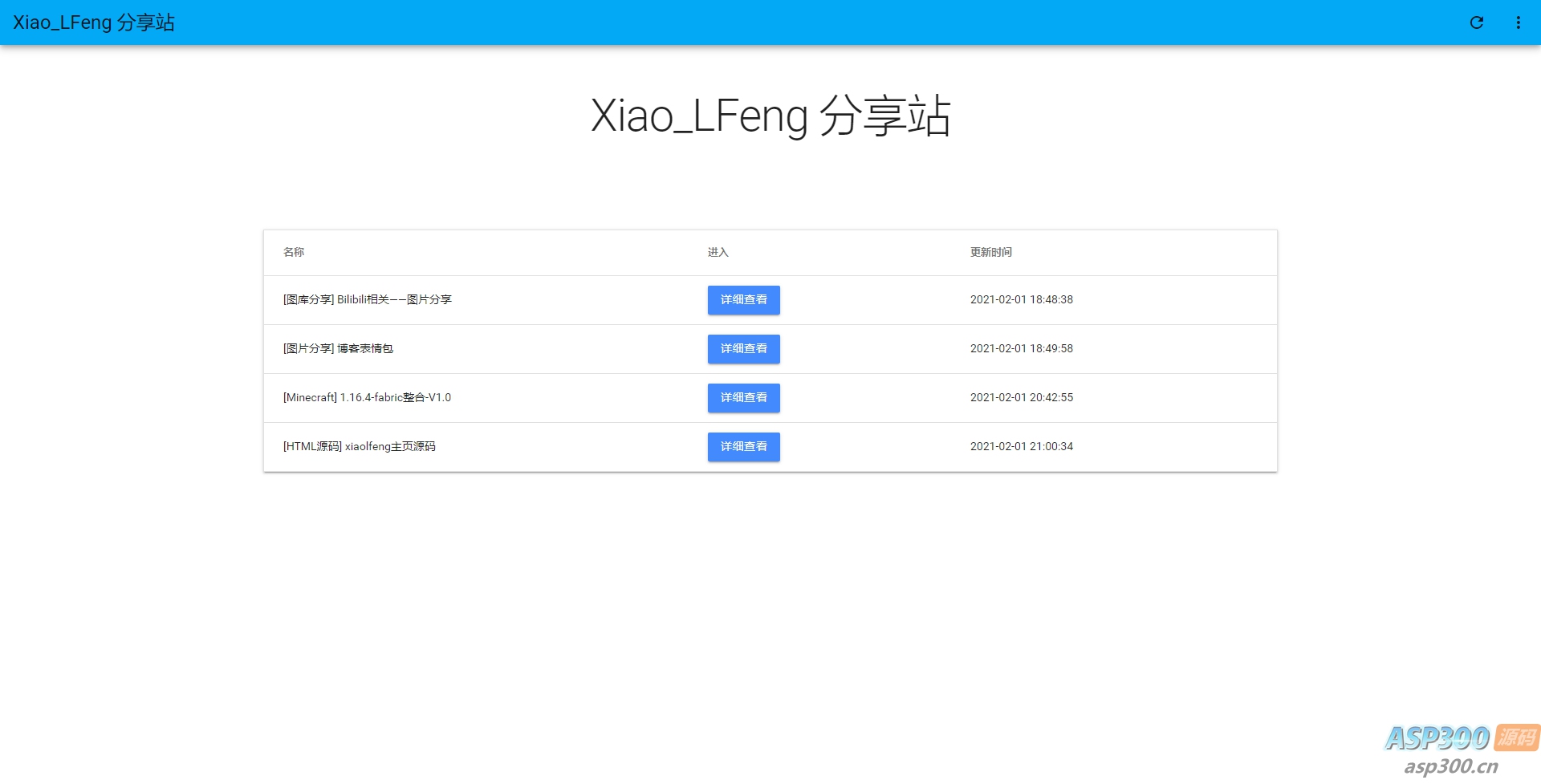Image resolution: width=1541 pixels, height=784 pixels.
Task: Click the 更新时间 column header
Action: pyautogui.click(x=991, y=252)
